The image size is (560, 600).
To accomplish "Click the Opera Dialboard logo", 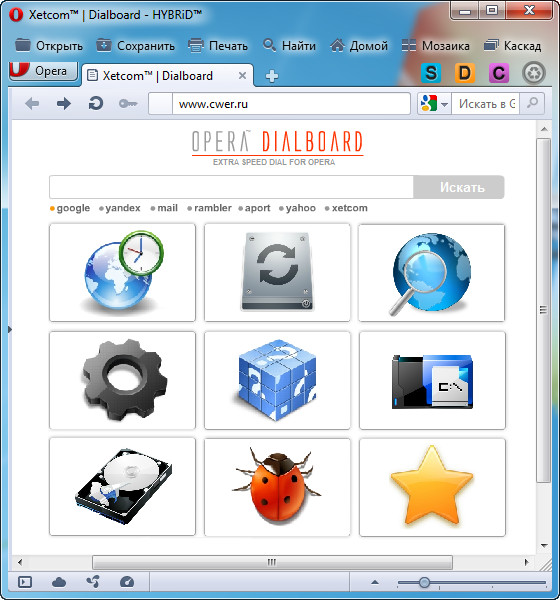I will click(x=277, y=148).
